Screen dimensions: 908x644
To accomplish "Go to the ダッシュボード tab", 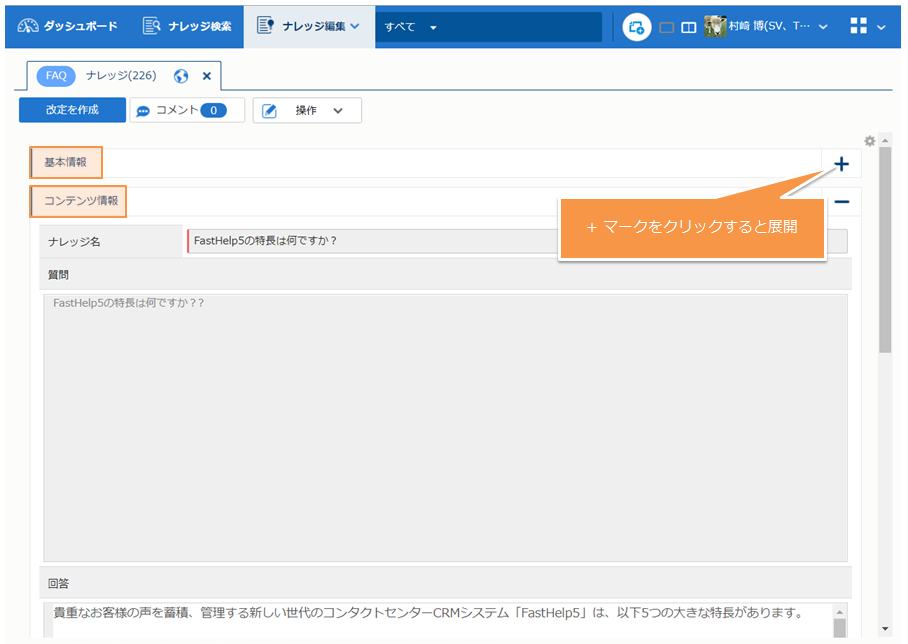I will tap(68, 26).
